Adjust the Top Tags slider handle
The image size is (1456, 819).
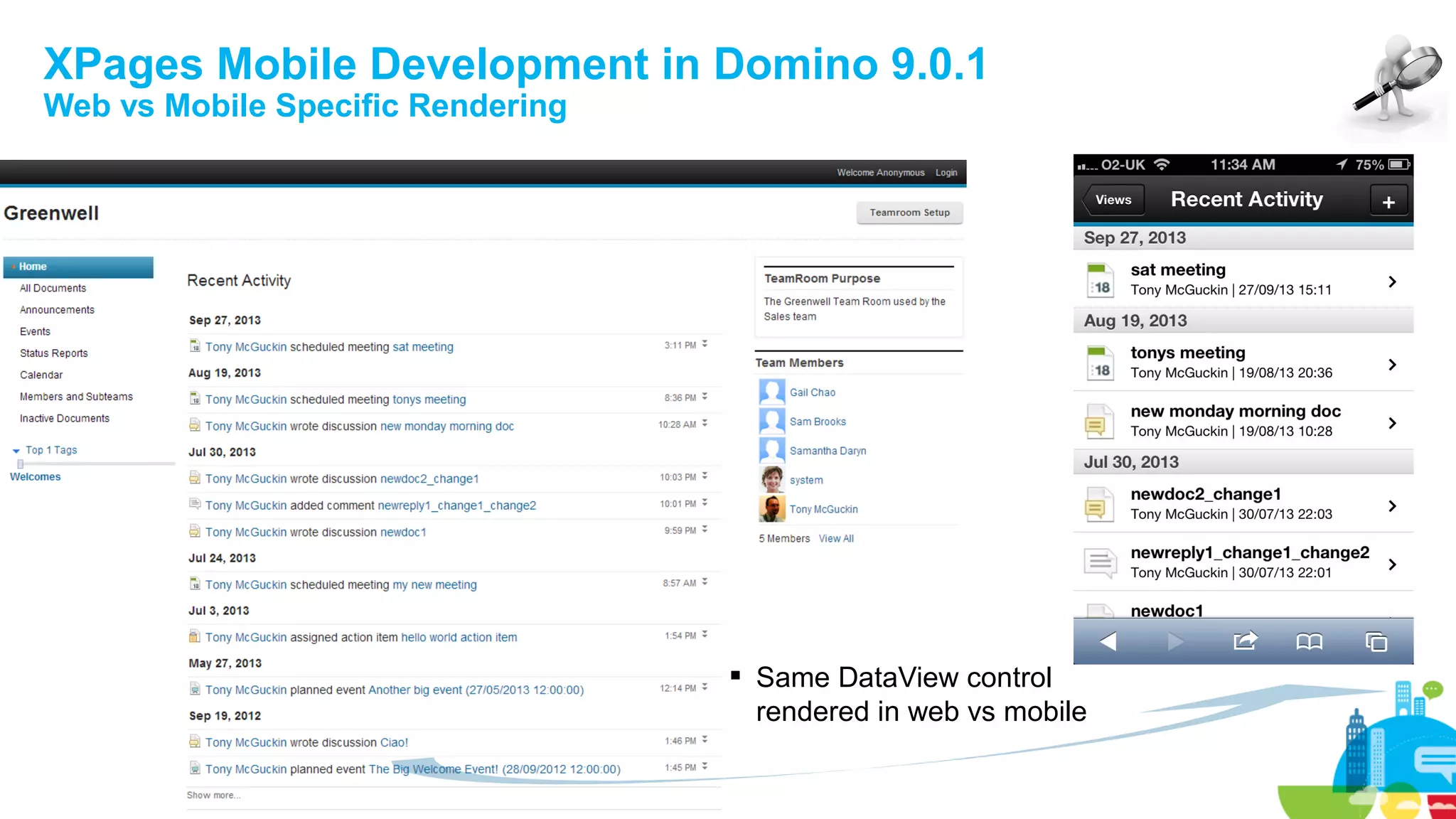pyautogui.click(x=21, y=464)
